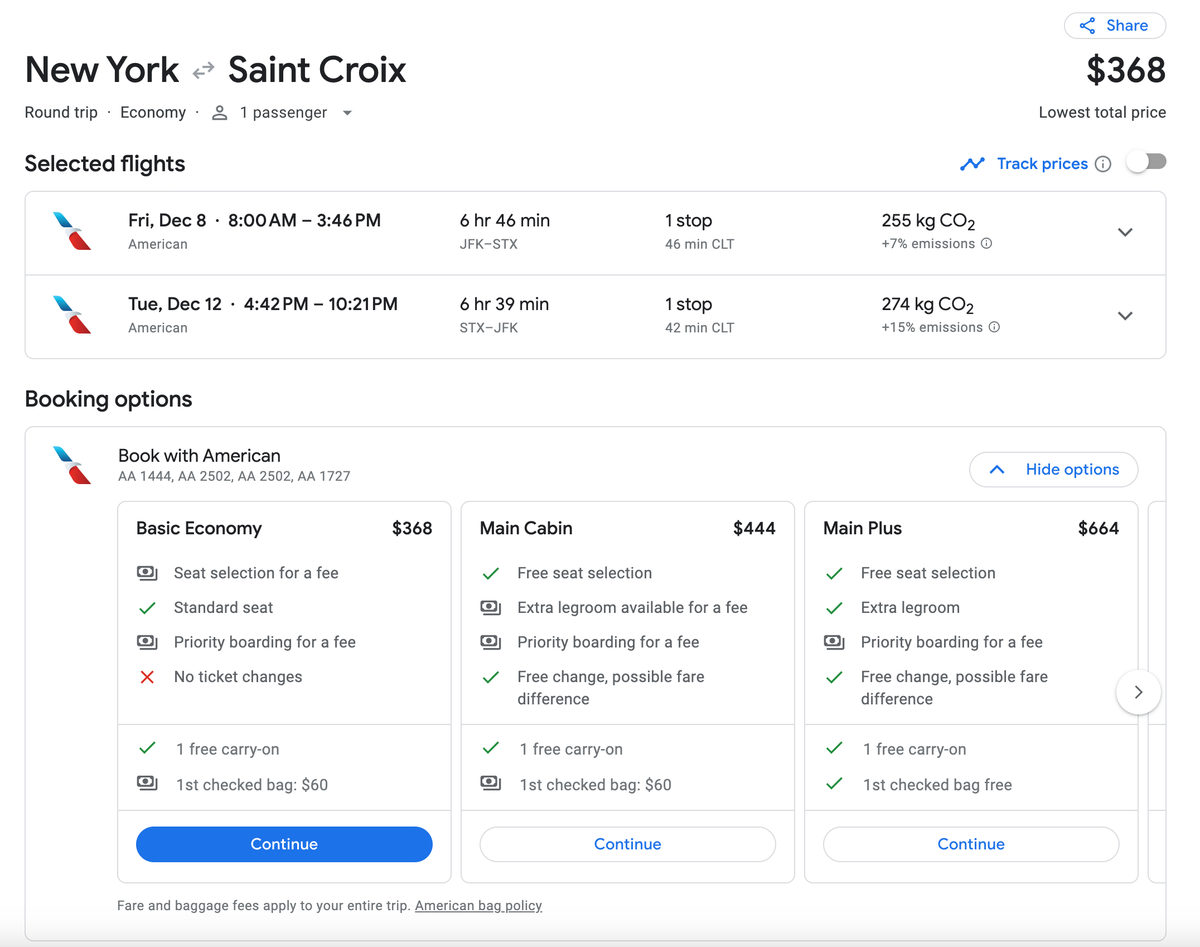Image resolution: width=1200 pixels, height=947 pixels.
Task: Collapse options with Hide options
Action: click(1053, 469)
